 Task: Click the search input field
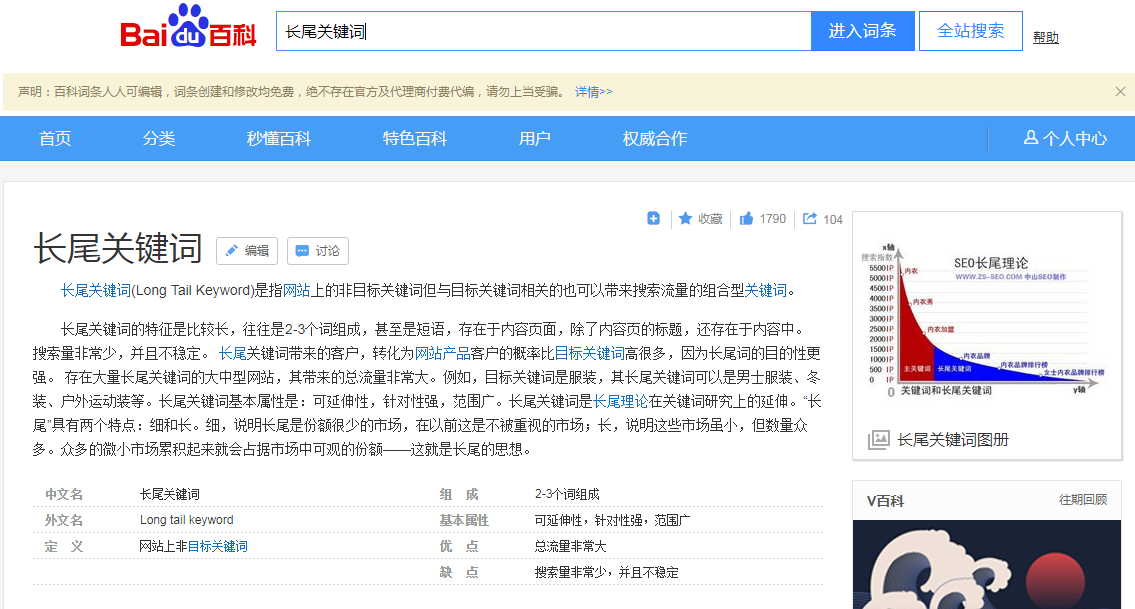coord(543,31)
